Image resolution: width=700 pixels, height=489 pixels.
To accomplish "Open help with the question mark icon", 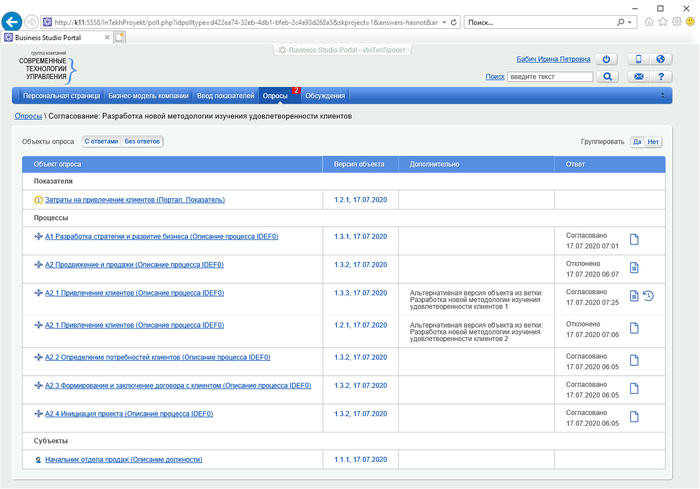I will point(660,77).
